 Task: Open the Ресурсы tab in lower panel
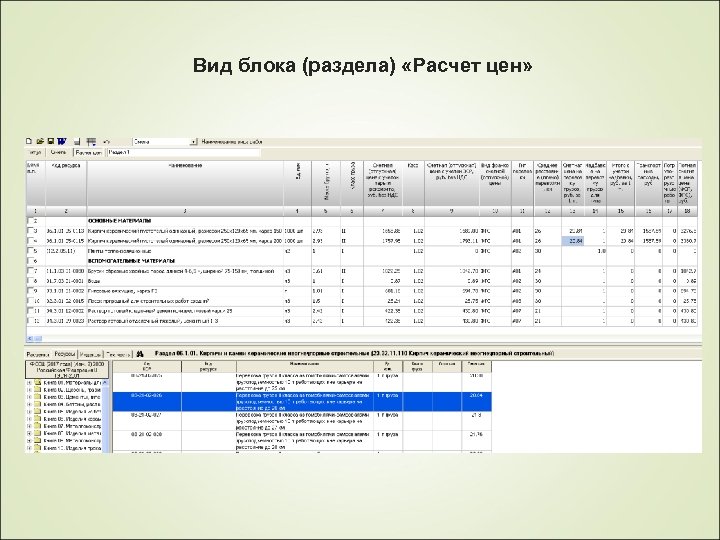(x=65, y=354)
